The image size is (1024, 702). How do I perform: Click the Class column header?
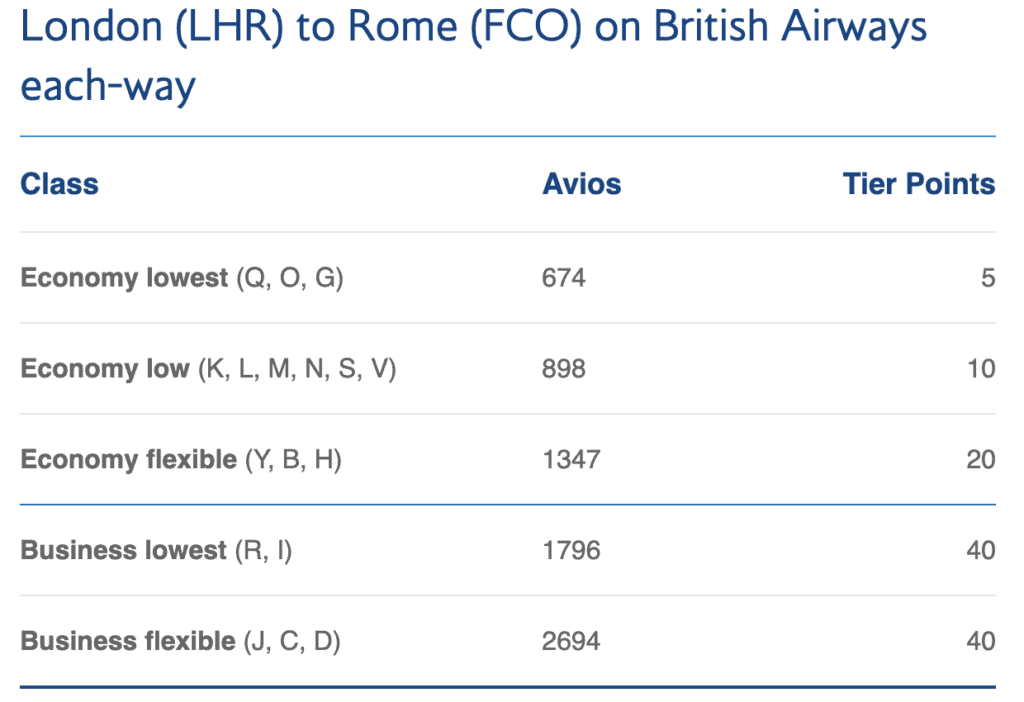tap(59, 185)
